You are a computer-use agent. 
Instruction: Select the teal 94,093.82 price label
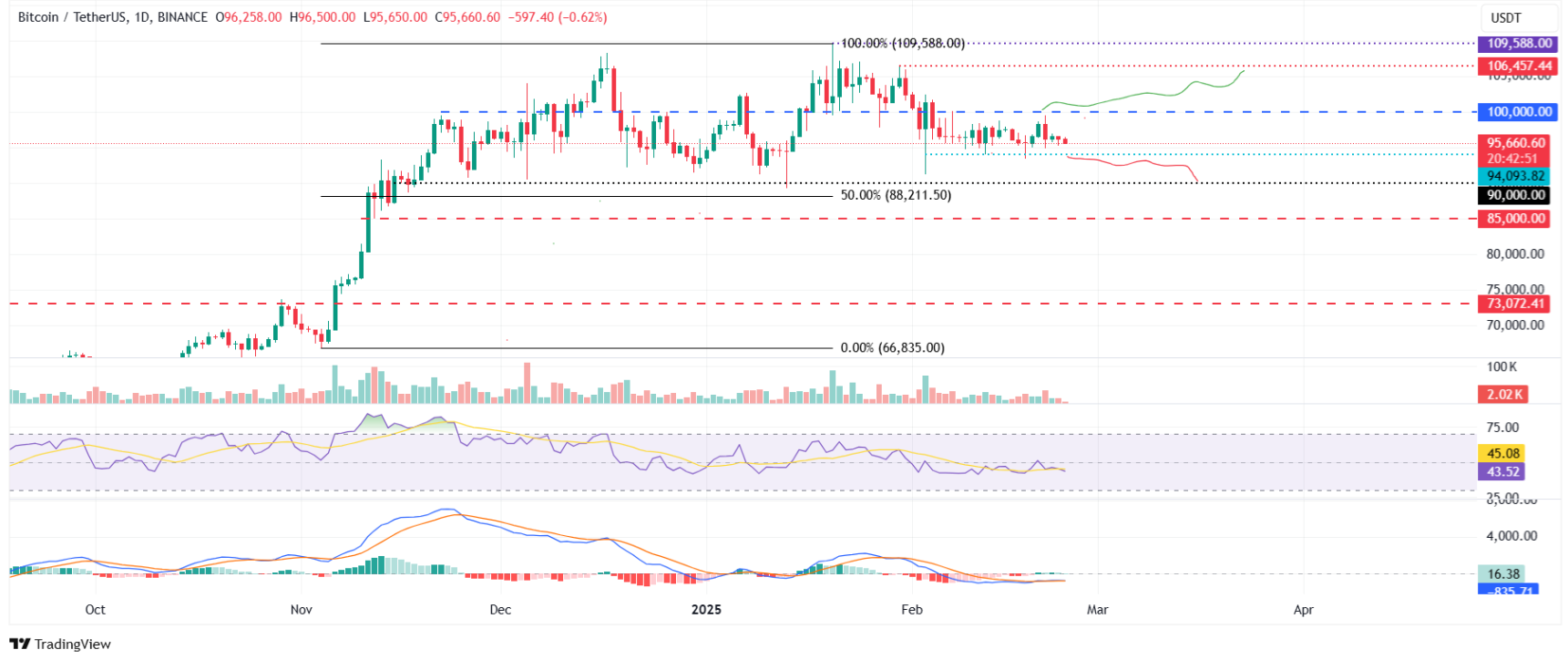click(x=1516, y=176)
